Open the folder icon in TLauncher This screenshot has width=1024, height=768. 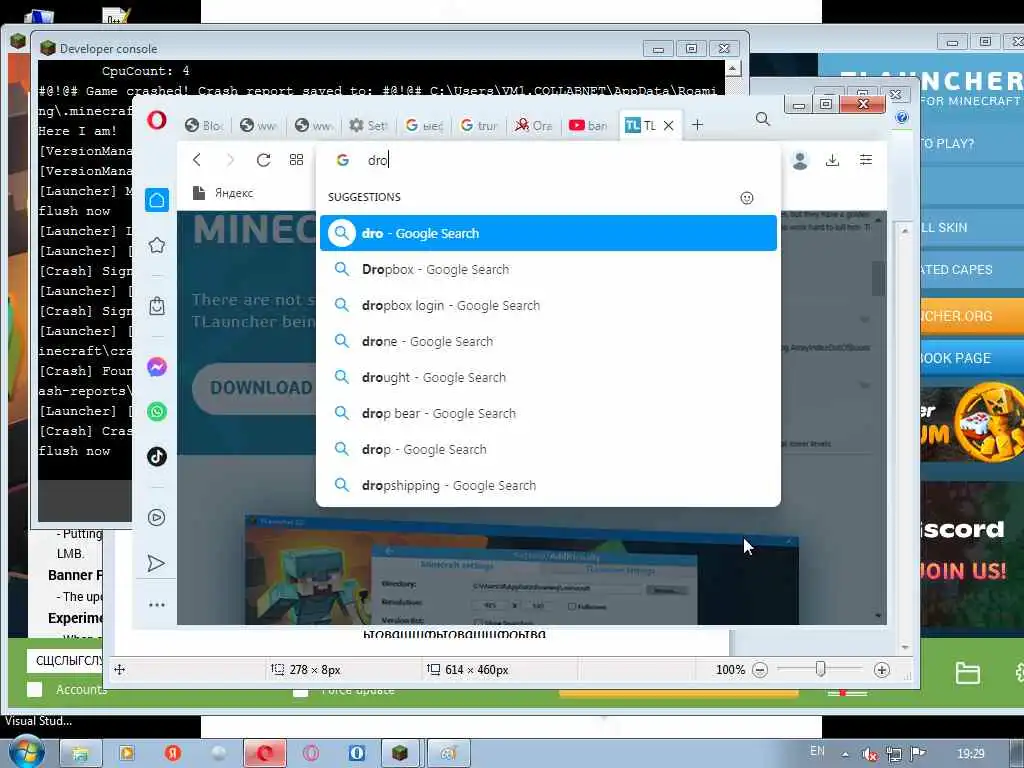point(967,673)
